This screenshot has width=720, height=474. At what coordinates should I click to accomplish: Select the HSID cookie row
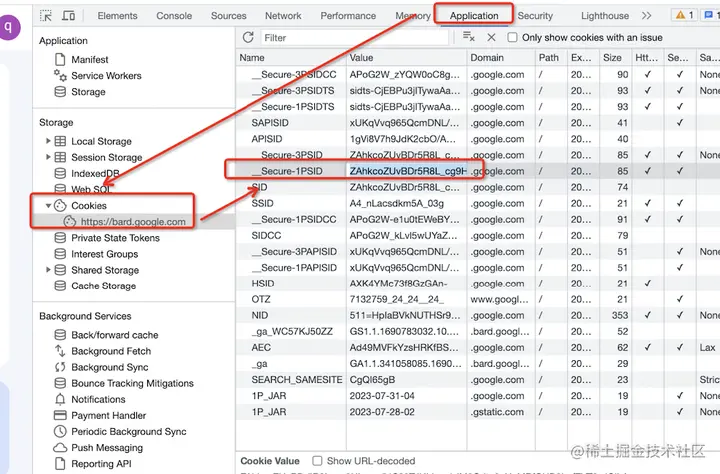(478, 283)
